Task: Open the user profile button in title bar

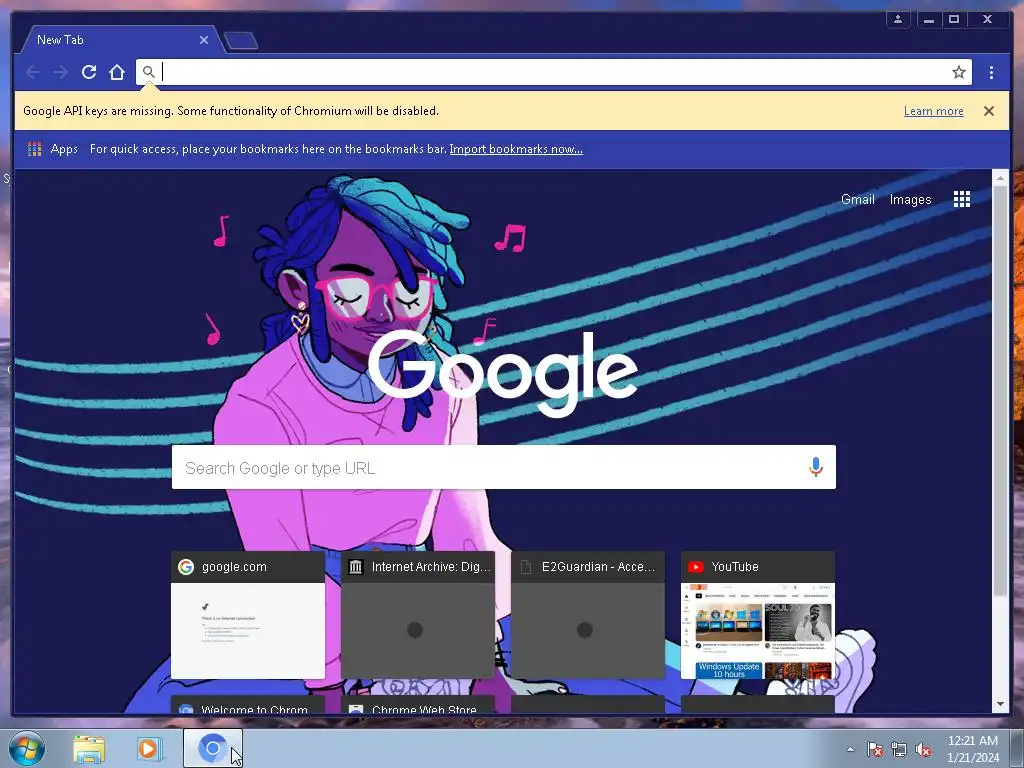Action: (x=898, y=19)
